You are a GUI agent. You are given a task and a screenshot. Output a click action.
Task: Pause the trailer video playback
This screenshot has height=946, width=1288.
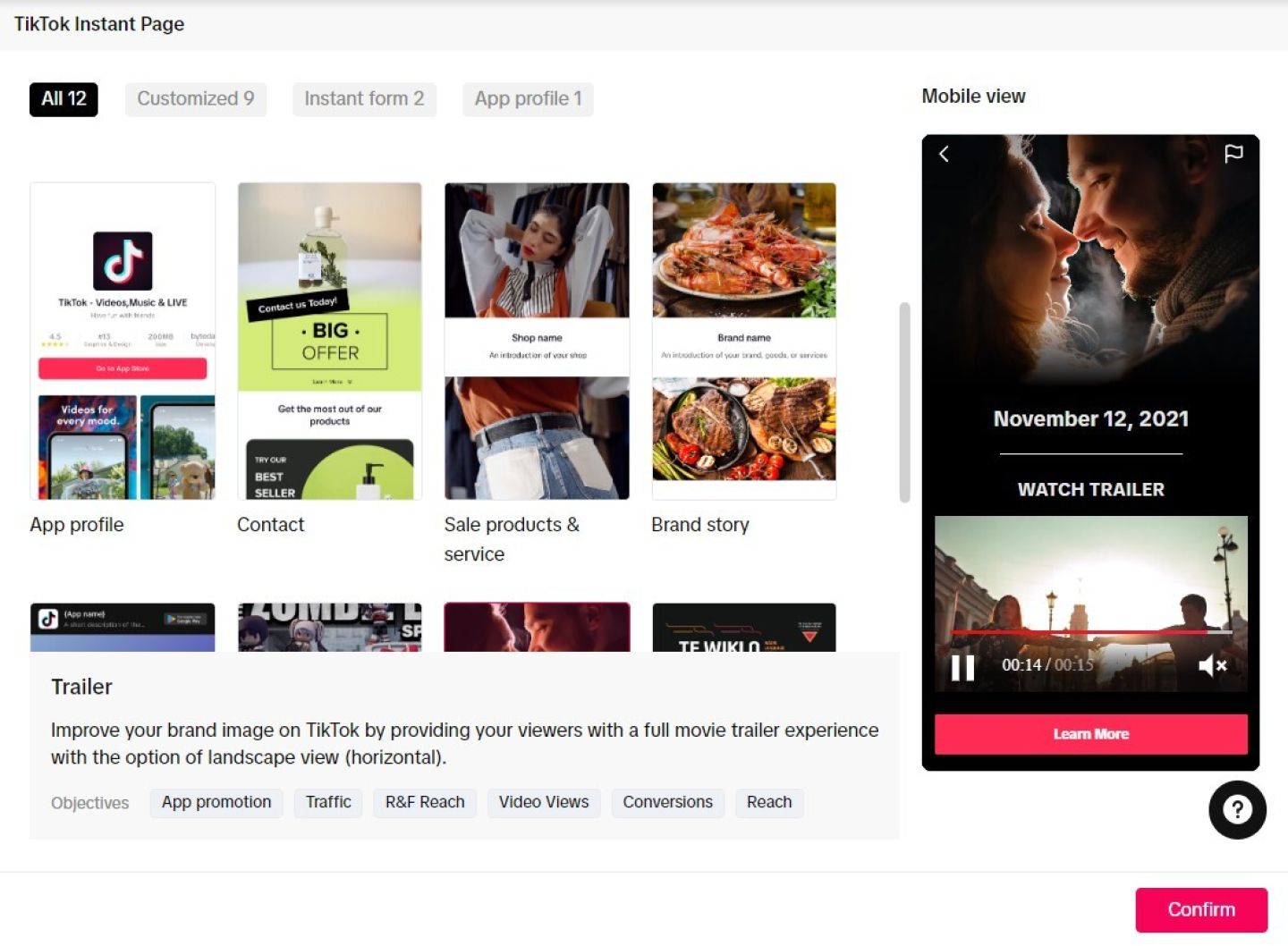pos(962,667)
